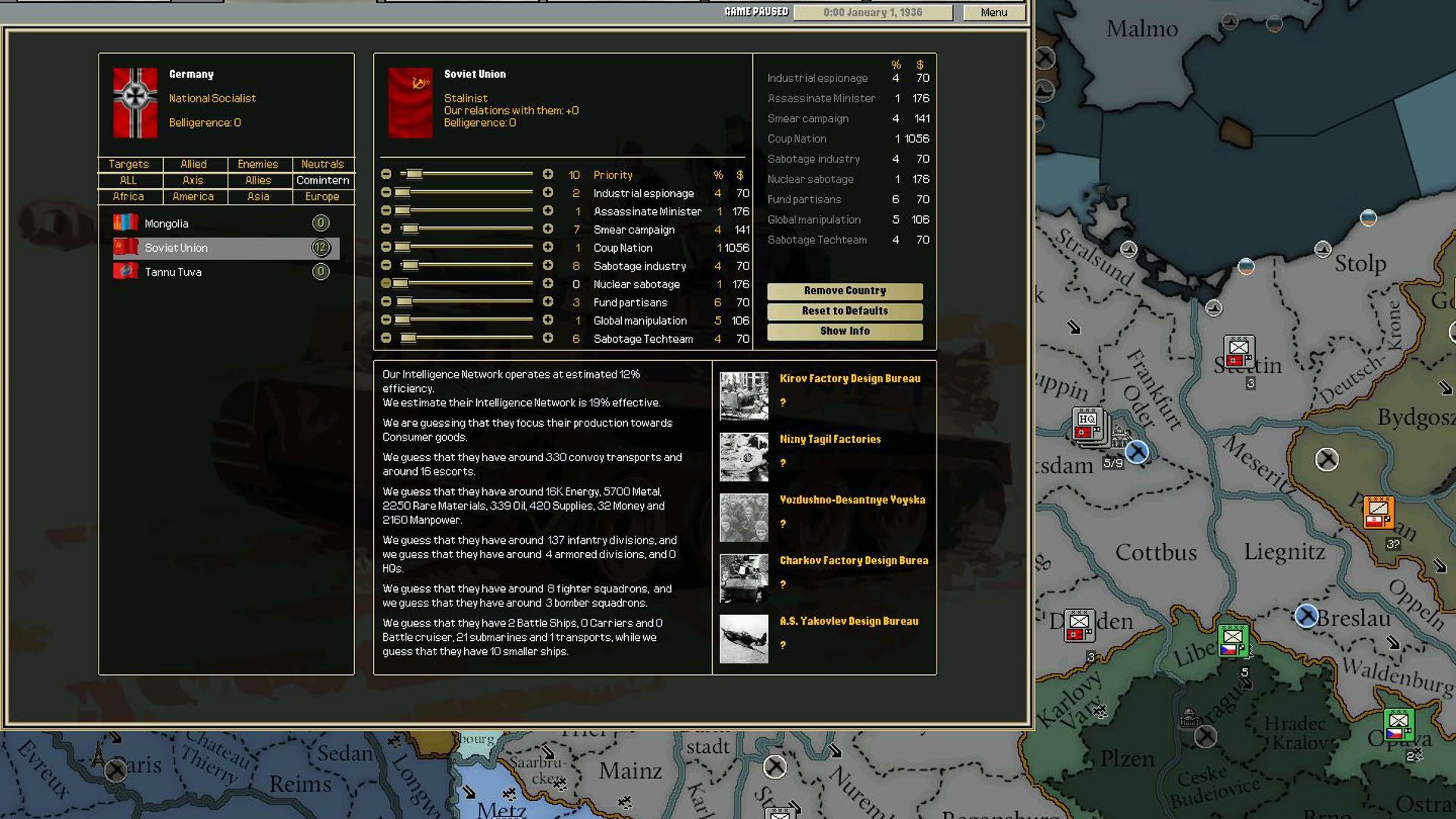The image size is (1456, 819).
Task: Increase Industrial espionage with plus icon
Action: pyautogui.click(x=548, y=193)
